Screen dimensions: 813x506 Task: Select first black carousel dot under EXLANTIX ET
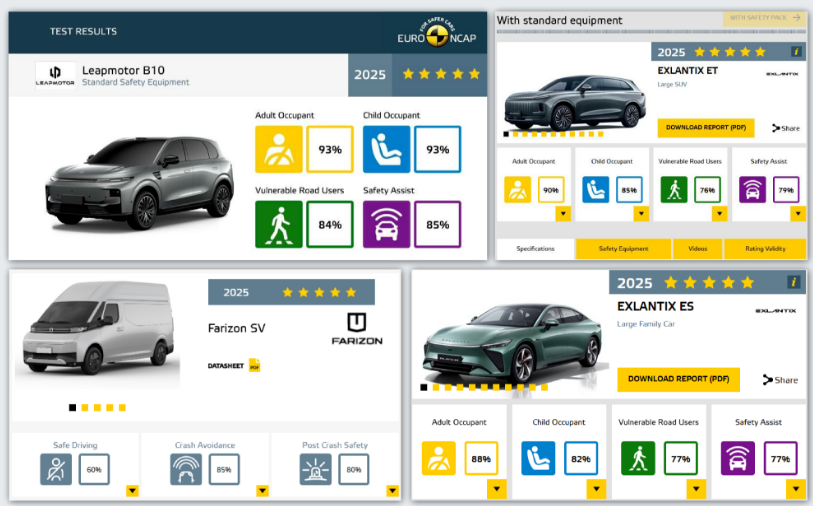[506, 134]
